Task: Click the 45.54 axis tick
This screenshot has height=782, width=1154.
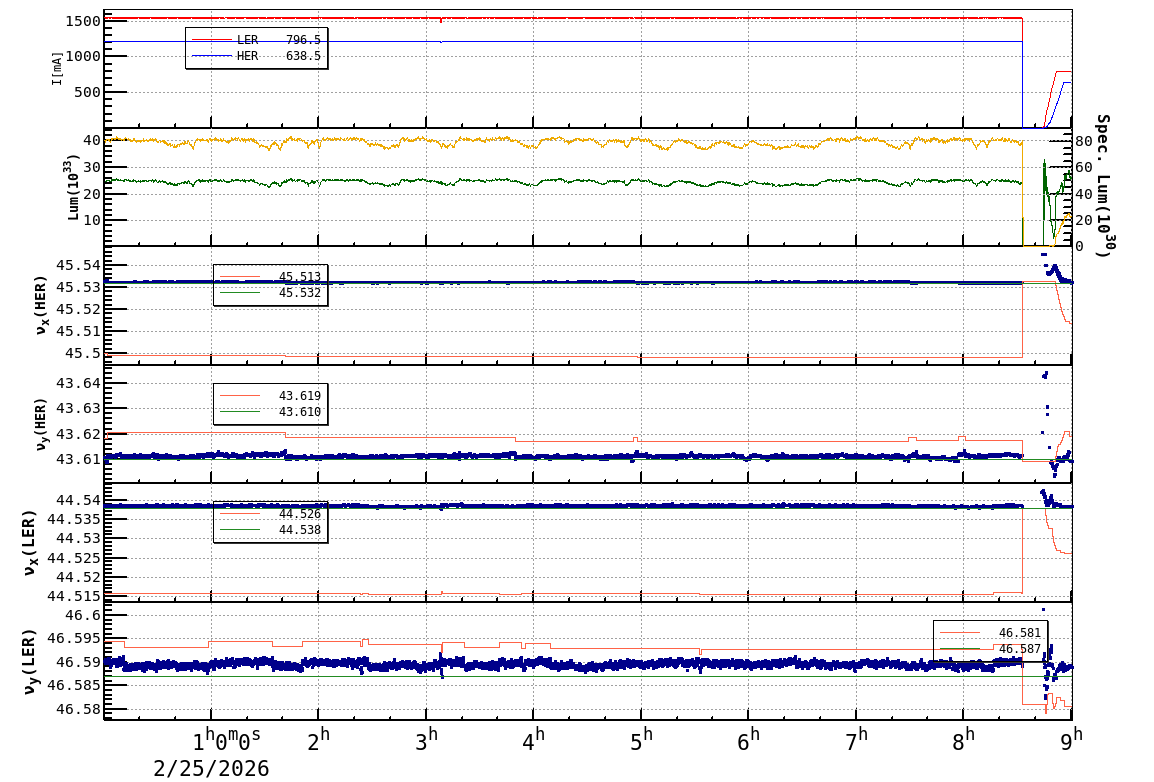Action: pos(79,265)
